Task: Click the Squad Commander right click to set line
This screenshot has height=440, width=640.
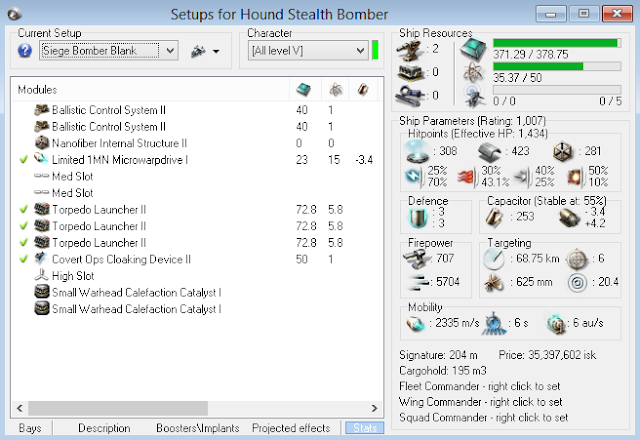Action: (x=483, y=418)
